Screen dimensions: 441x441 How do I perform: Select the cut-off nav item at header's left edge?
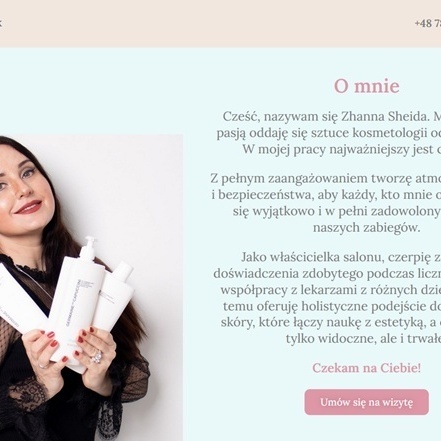click(x=1, y=23)
